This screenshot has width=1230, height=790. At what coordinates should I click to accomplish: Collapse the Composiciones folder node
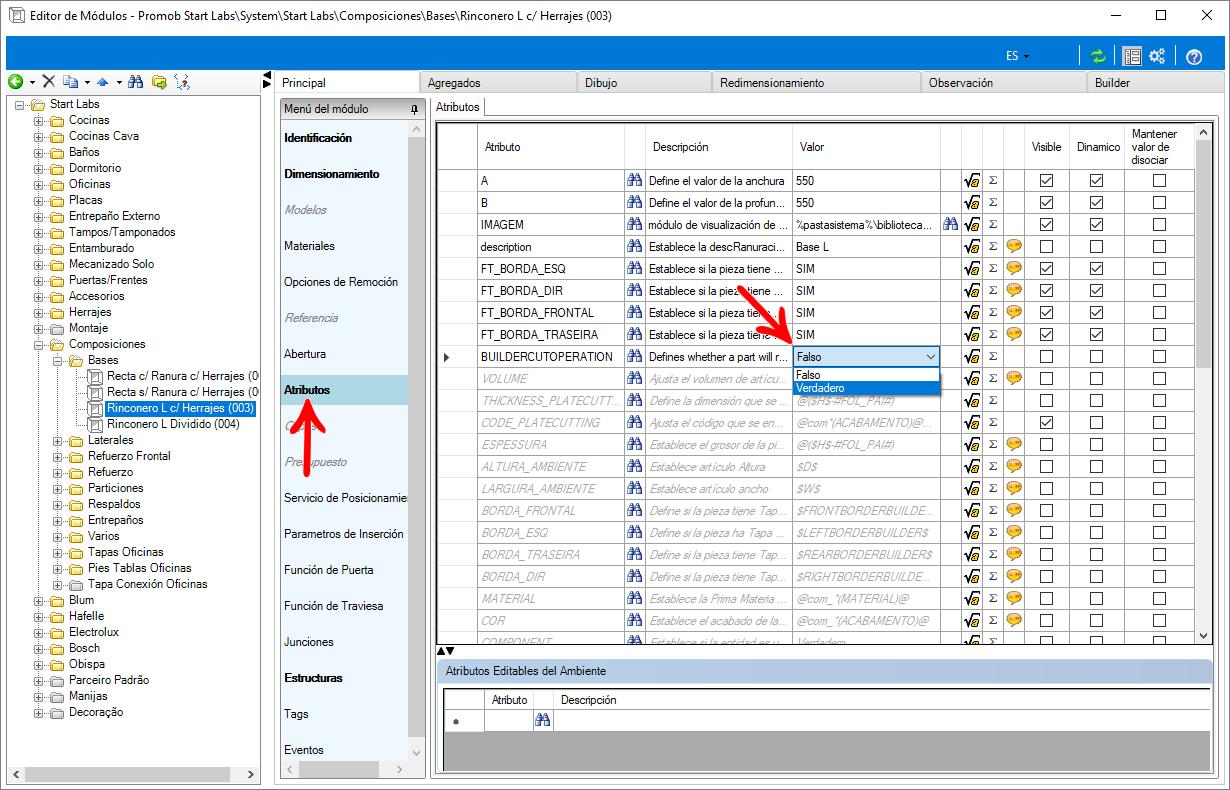(x=39, y=344)
